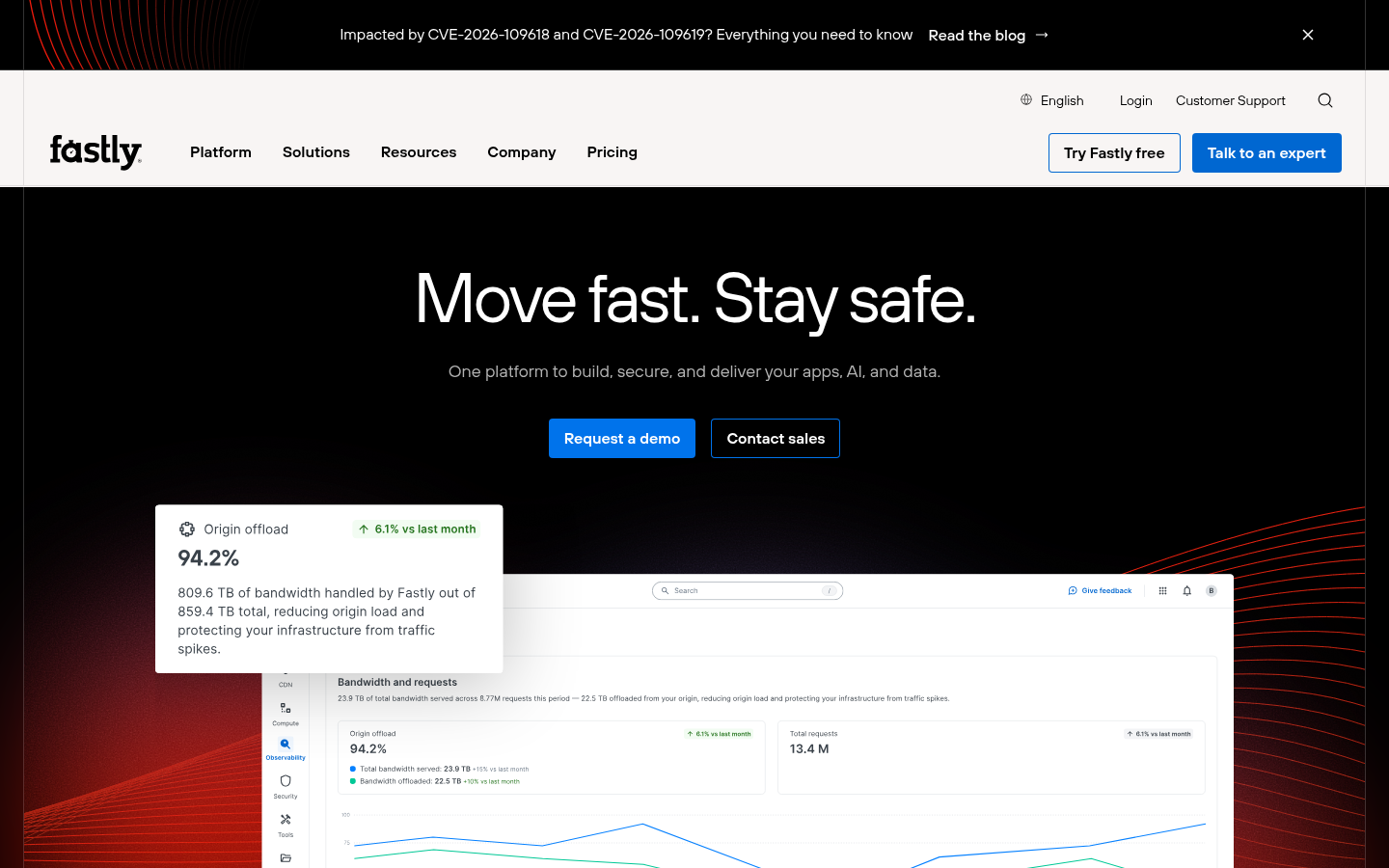This screenshot has height=868, width=1389.
Task: Select the Observability sidebar icon
Action: point(286,744)
